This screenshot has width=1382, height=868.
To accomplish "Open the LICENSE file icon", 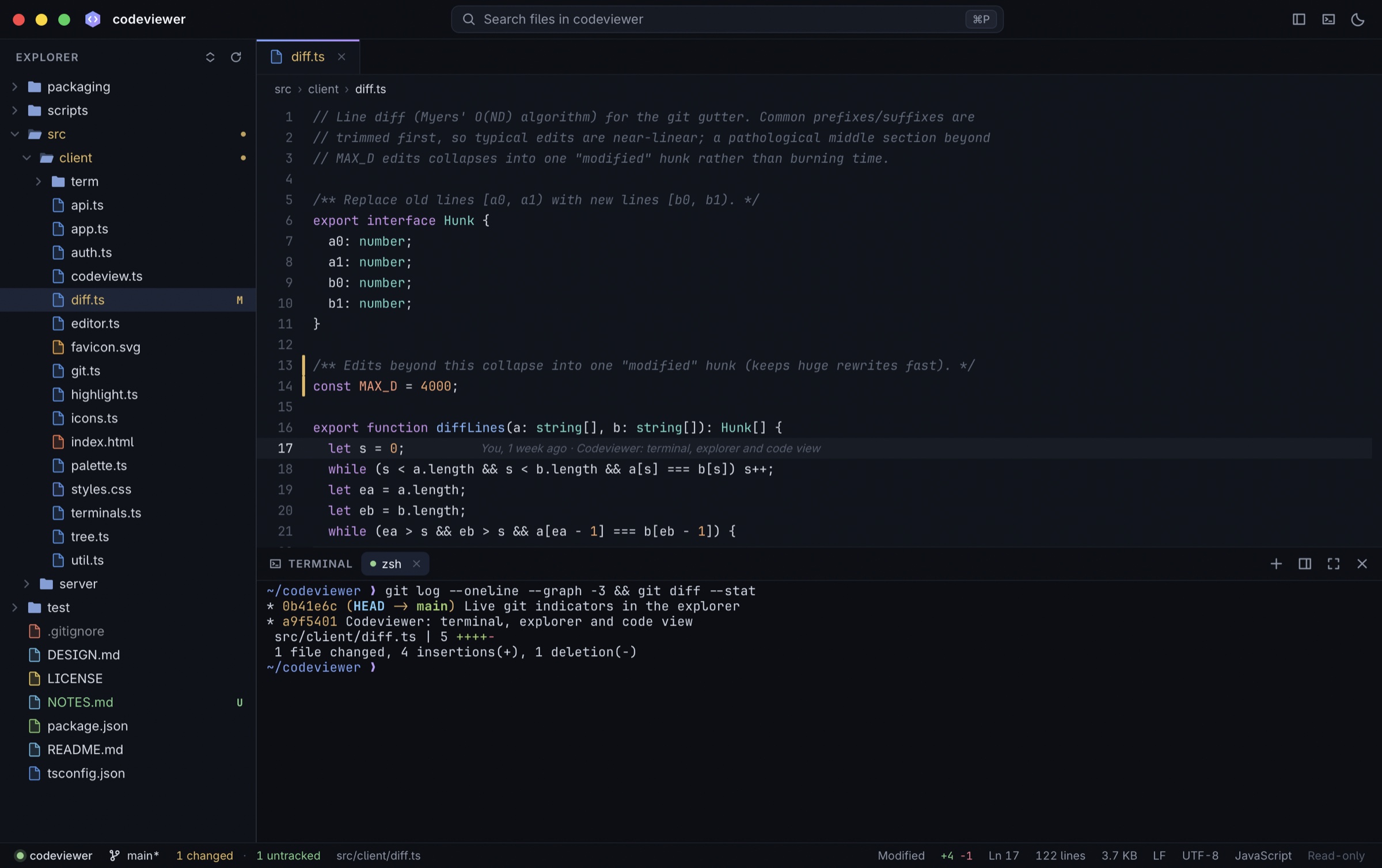I will [35, 678].
